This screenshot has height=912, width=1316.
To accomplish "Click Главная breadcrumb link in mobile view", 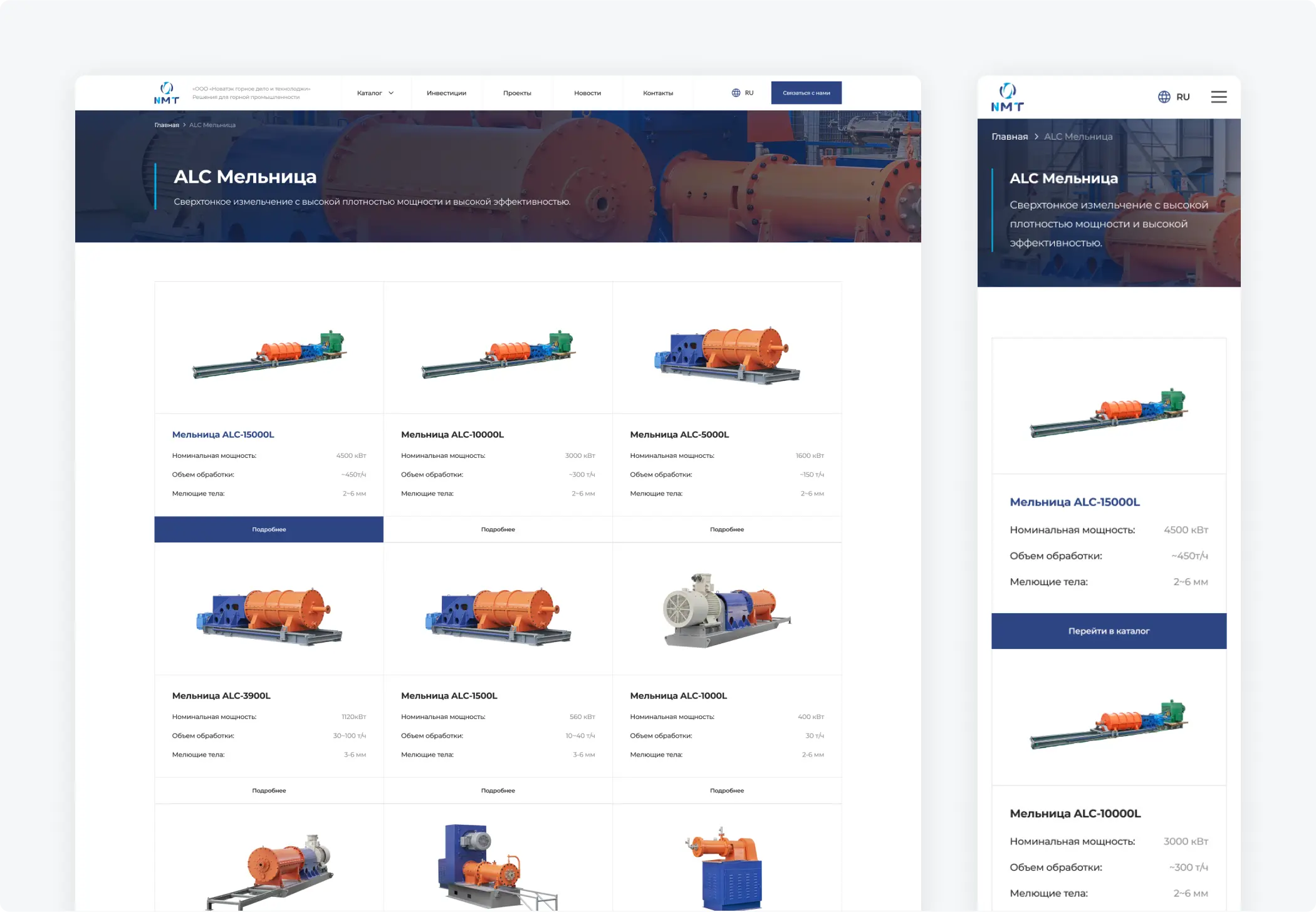I will point(1009,137).
